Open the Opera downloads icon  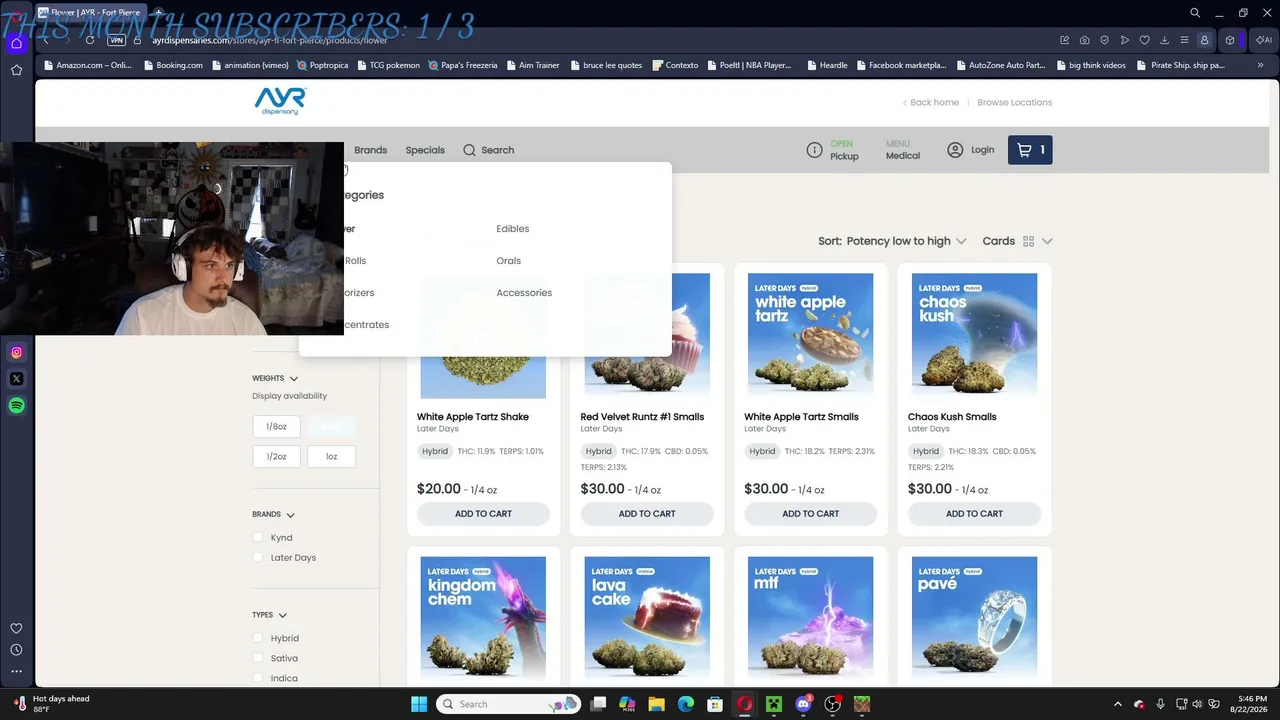coord(1165,40)
